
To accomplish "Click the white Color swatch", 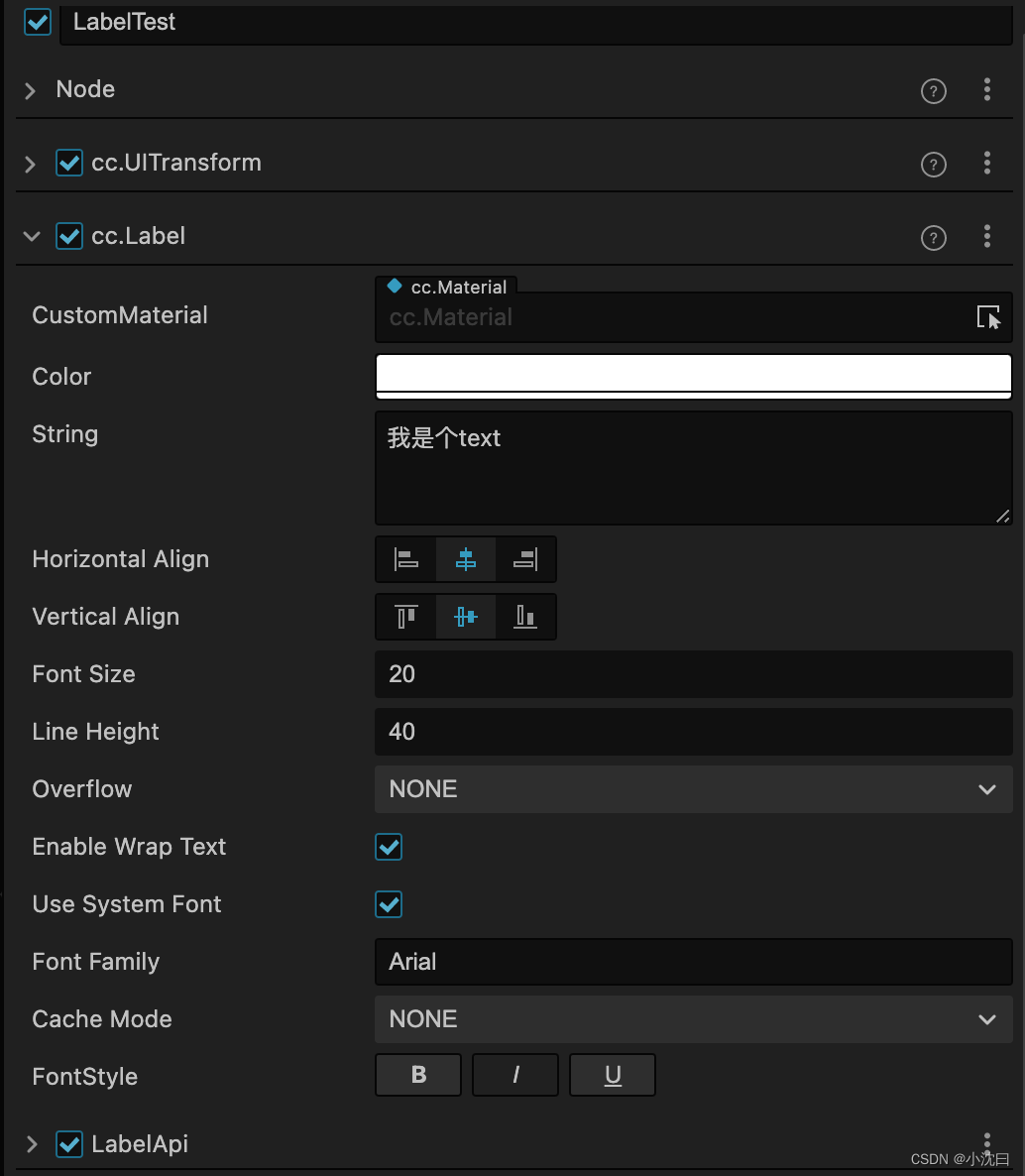I will point(692,376).
